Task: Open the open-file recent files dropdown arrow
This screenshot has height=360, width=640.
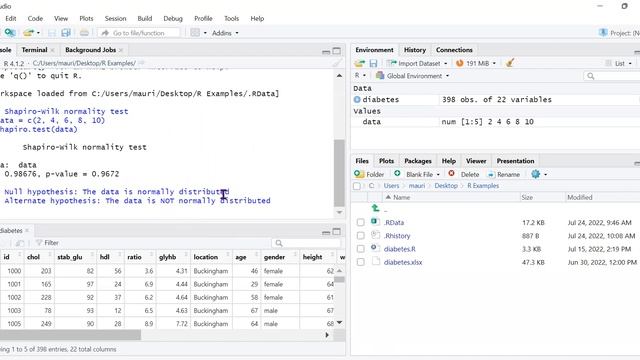Action: 38,33
